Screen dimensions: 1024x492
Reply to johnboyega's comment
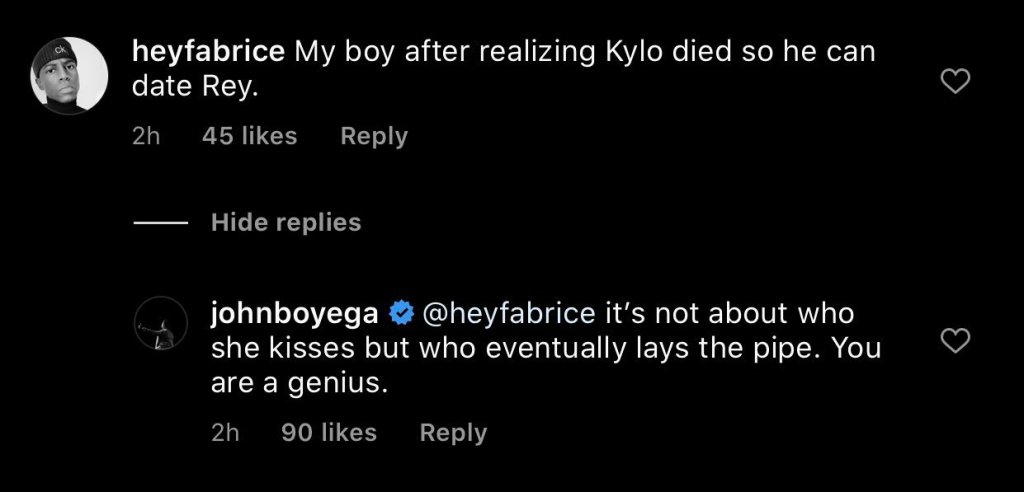point(453,432)
